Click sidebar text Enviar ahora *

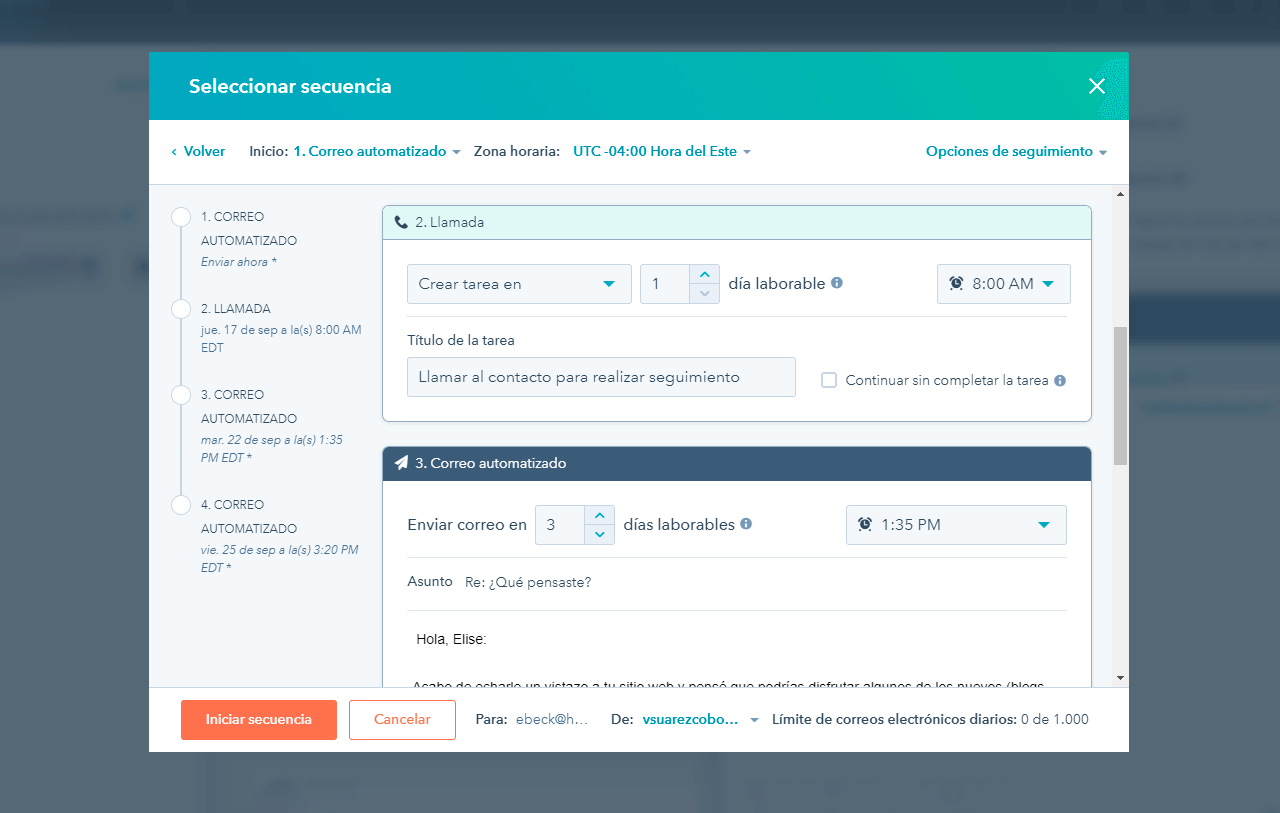click(239, 262)
